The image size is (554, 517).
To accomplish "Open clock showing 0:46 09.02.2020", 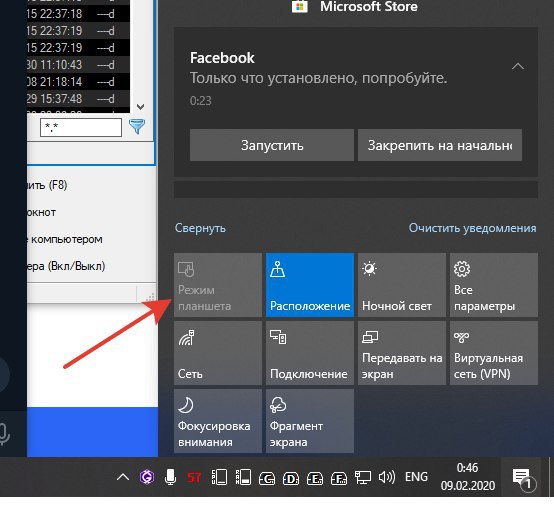I will pos(467,477).
